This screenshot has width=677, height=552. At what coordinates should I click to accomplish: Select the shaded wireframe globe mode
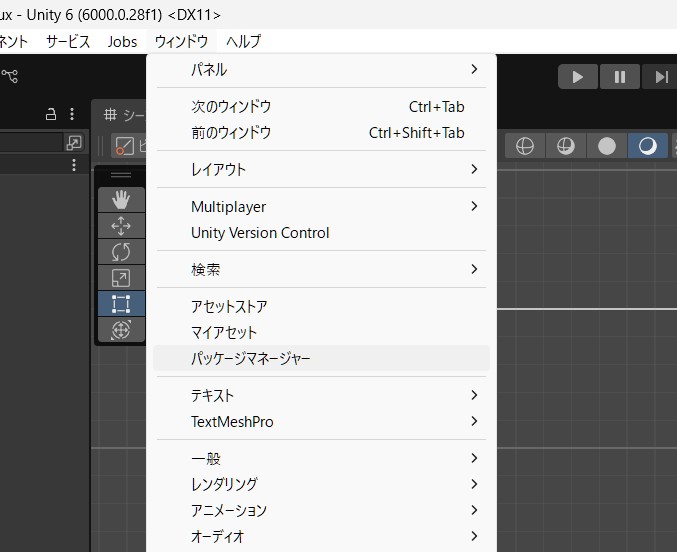tap(566, 146)
